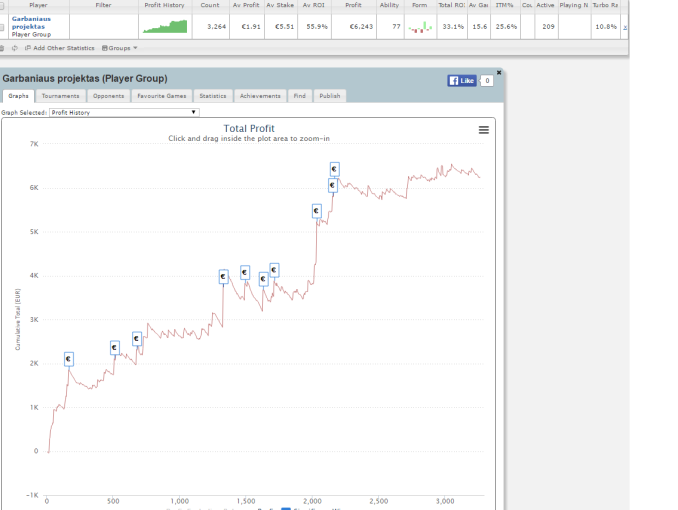Switch to the Opponents tab
The image size is (678, 510).
tap(108, 96)
